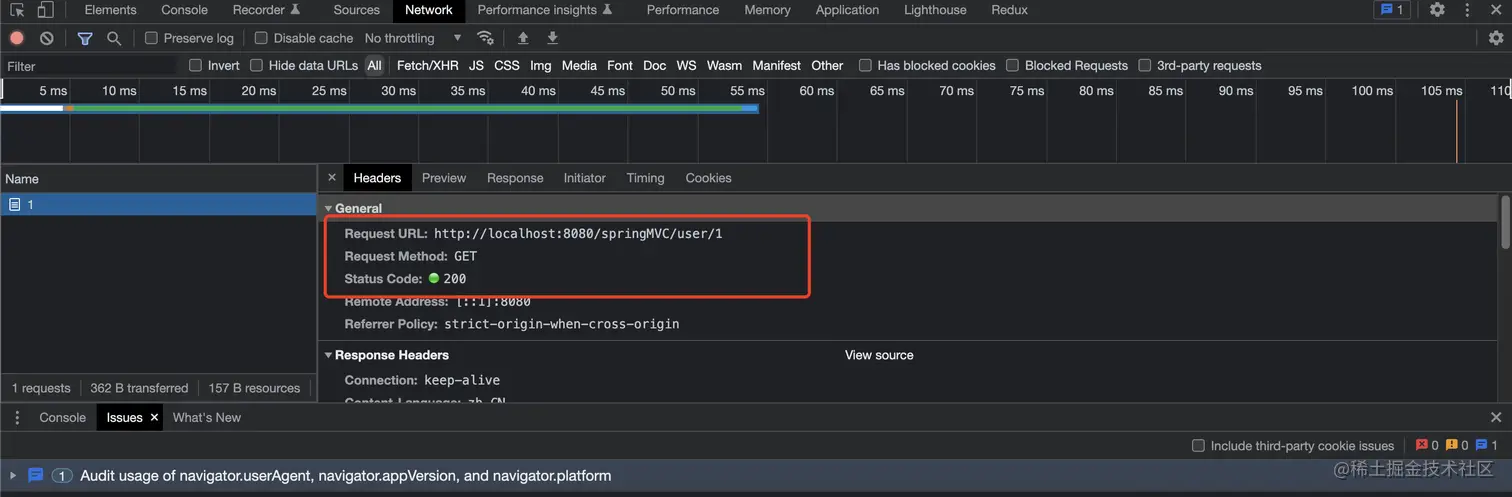Close the request details pane
This screenshot has height=497, width=1512.
point(332,178)
